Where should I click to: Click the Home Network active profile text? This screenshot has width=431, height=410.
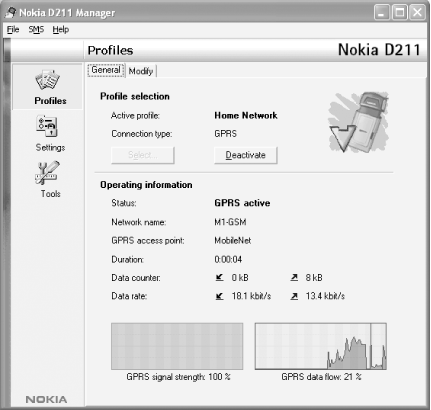(x=246, y=115)
